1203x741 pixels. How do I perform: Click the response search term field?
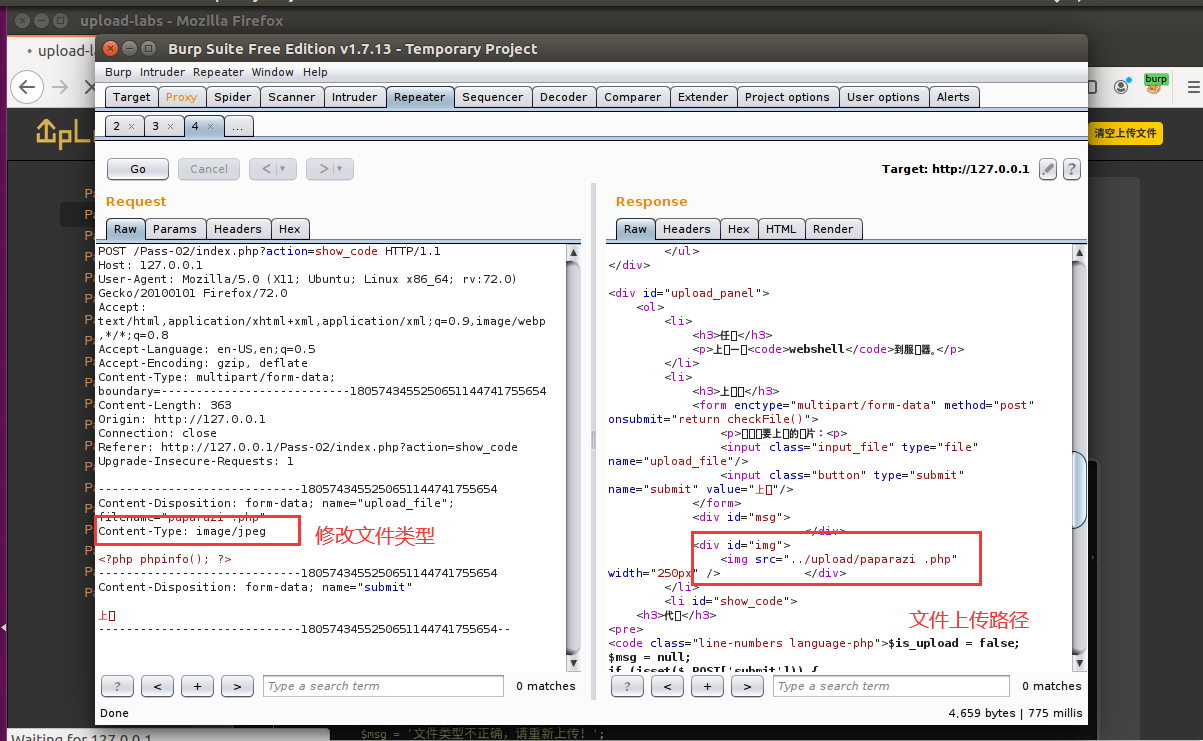point(892,686)
